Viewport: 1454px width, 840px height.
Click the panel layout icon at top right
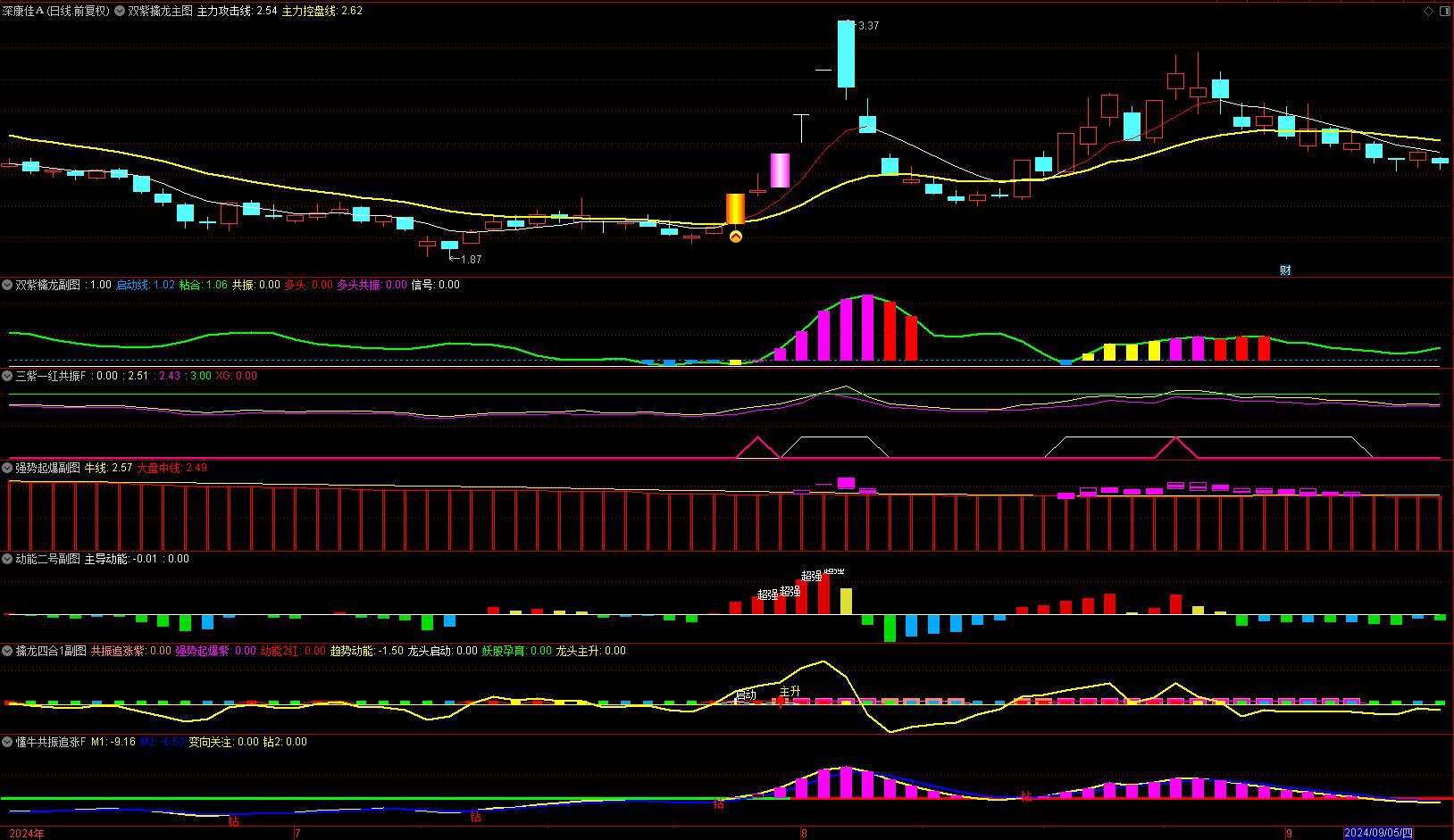(1444, 12)
